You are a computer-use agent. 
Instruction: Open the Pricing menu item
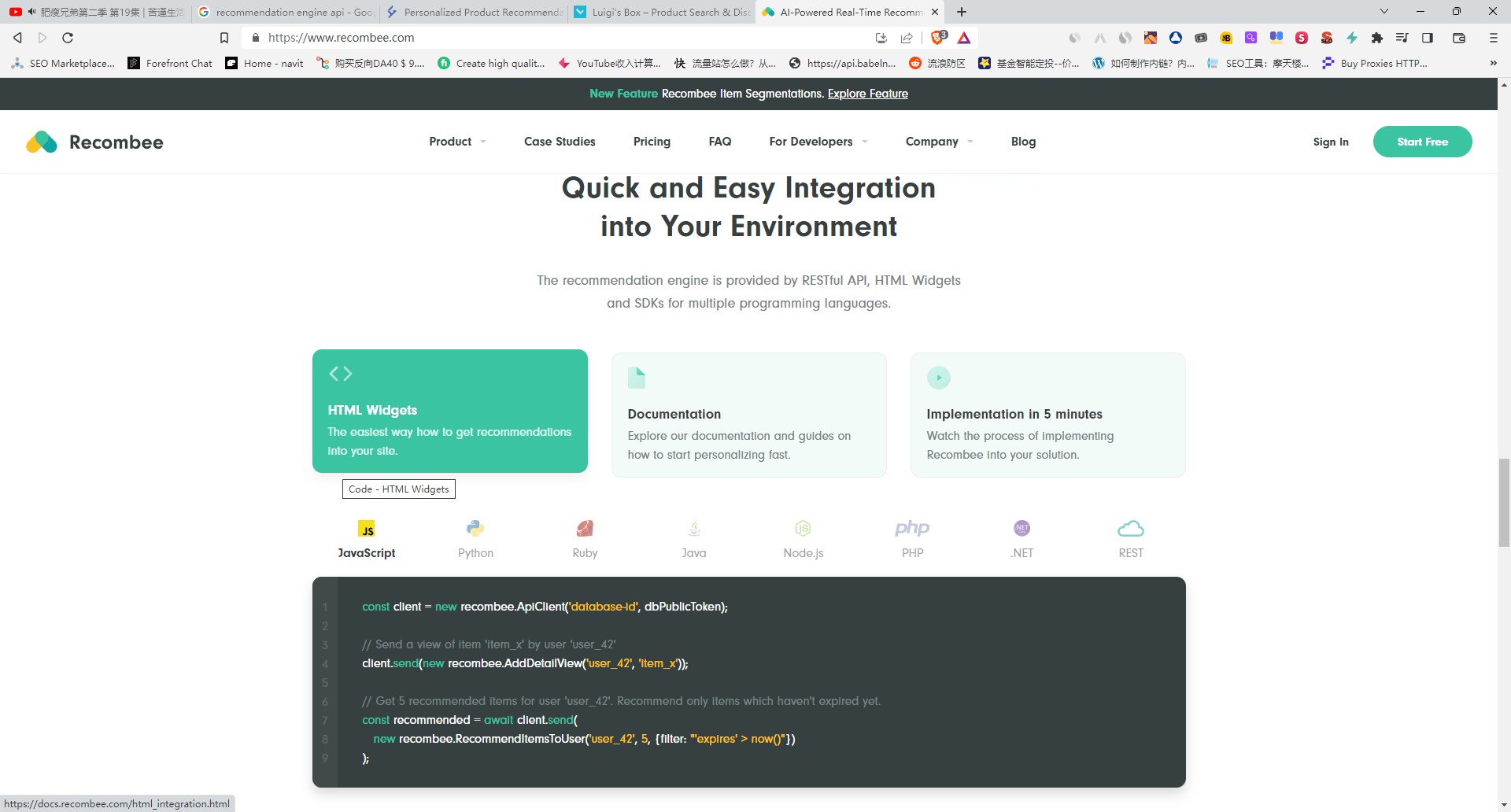(x=652, y=142)
